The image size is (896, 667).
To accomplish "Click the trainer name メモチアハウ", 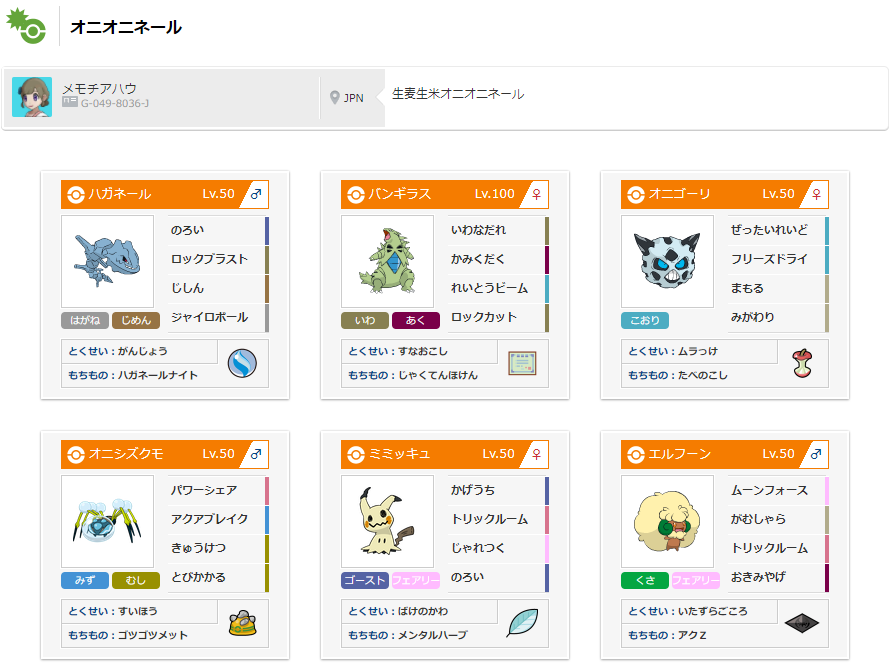I will (x=99, y=89).
